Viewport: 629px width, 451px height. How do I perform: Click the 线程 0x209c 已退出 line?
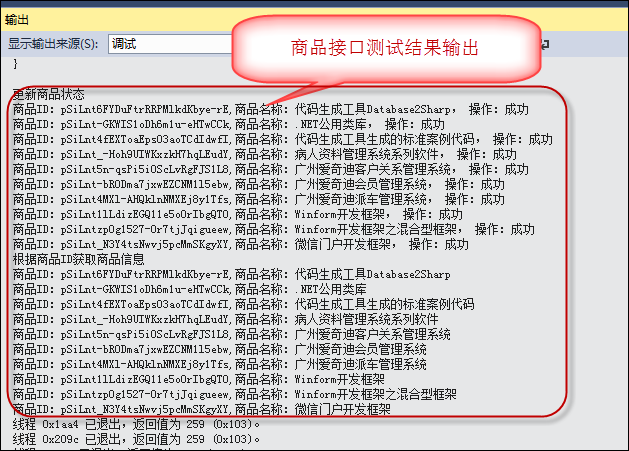point(136,439)
